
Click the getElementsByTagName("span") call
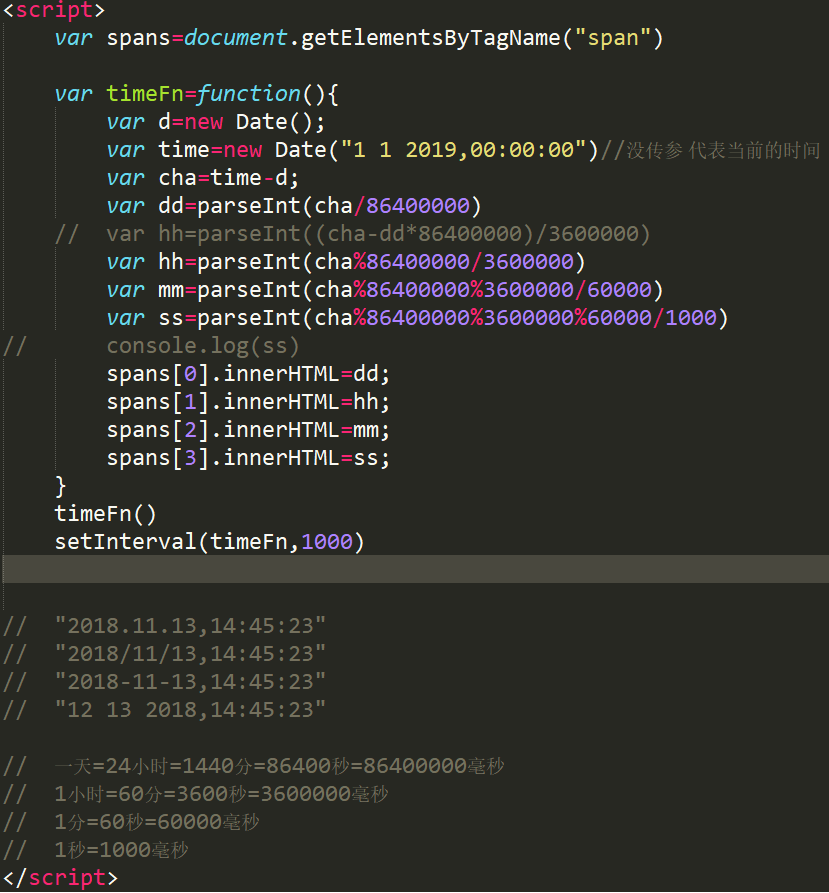[x=482, y=39]
